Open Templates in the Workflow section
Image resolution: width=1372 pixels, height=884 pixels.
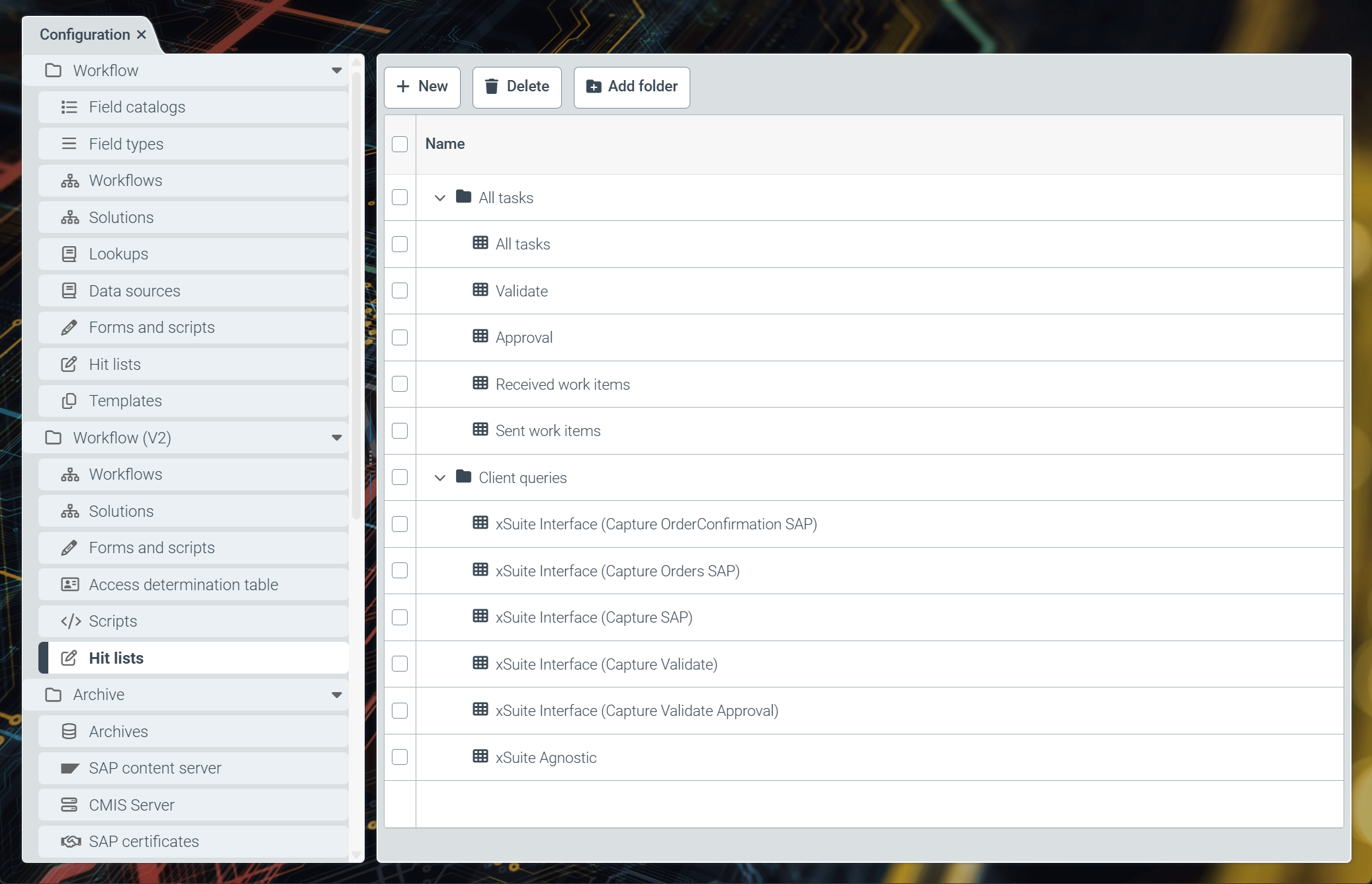pyautogui.click(x=125, y=401)
